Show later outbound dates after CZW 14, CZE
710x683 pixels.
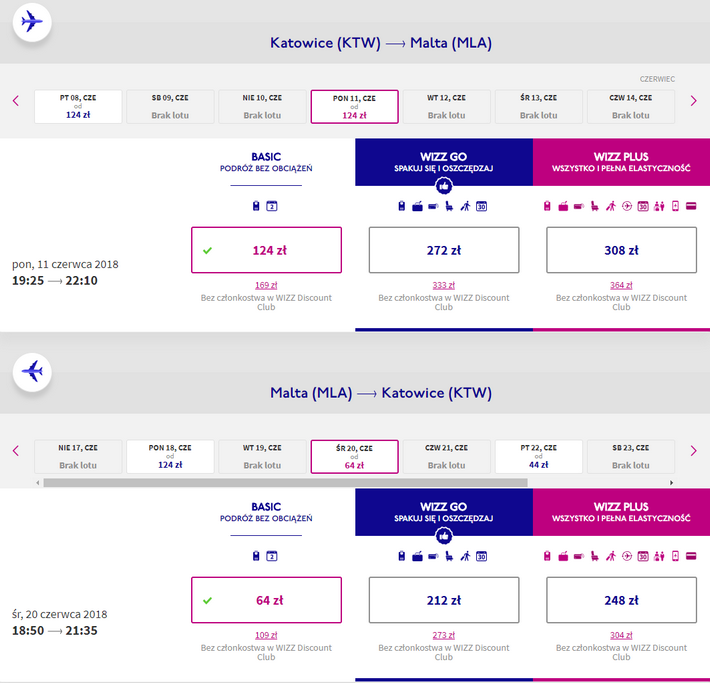693,101
